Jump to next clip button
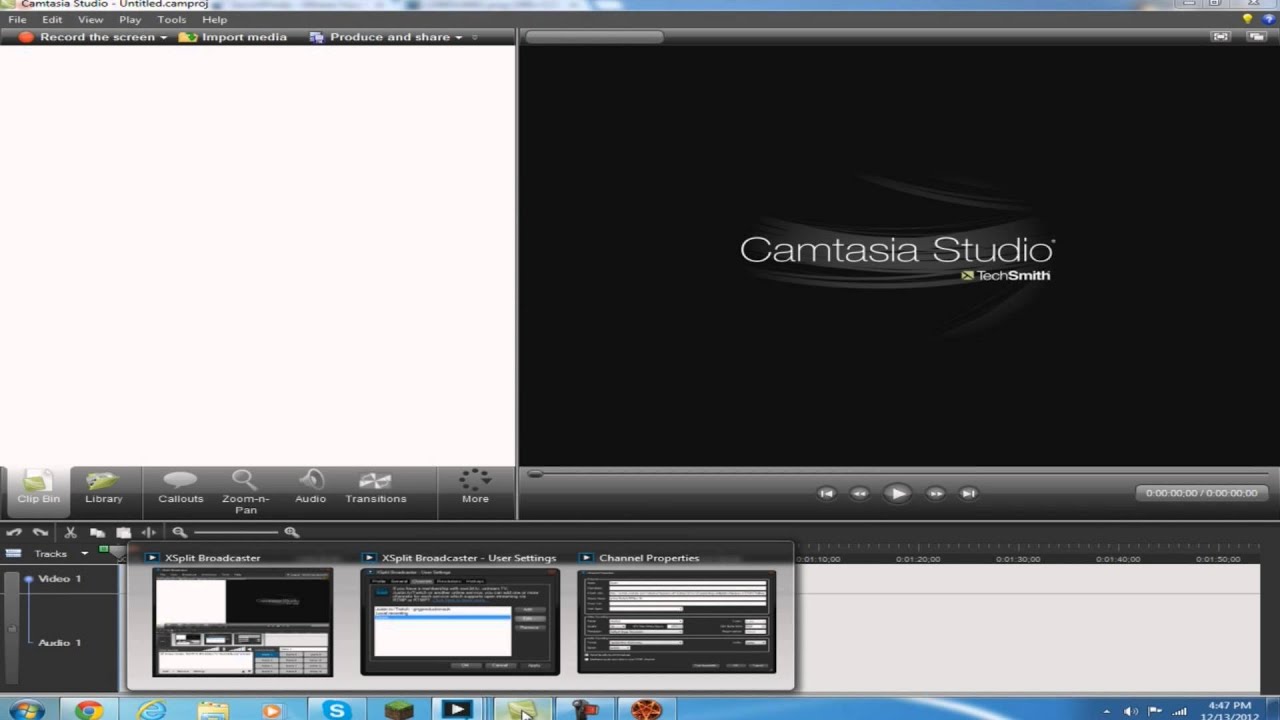 [968, 493]
